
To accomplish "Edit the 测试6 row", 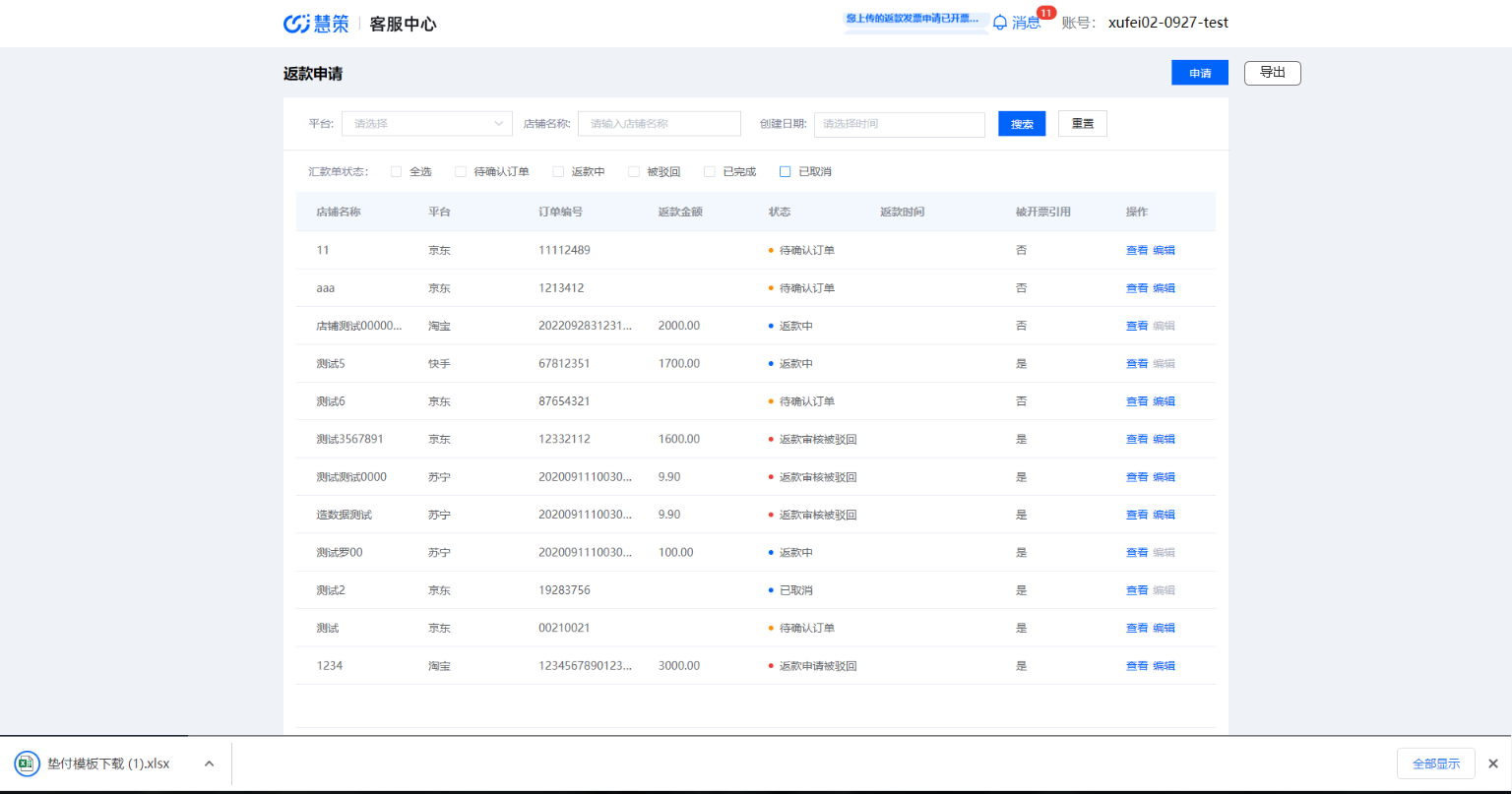I will tap(1164, 401).
